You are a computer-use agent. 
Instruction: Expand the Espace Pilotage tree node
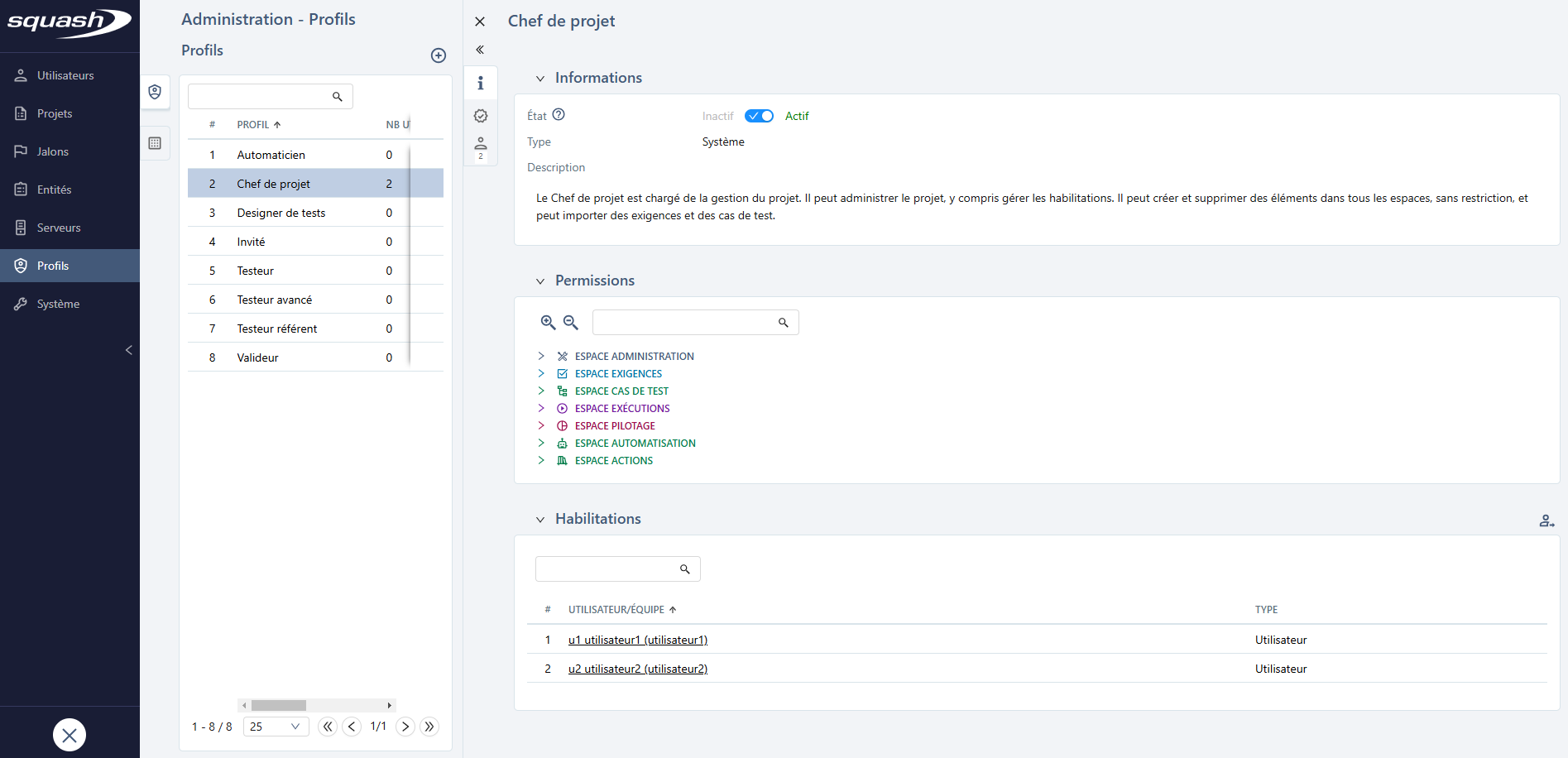pos(541,425)
